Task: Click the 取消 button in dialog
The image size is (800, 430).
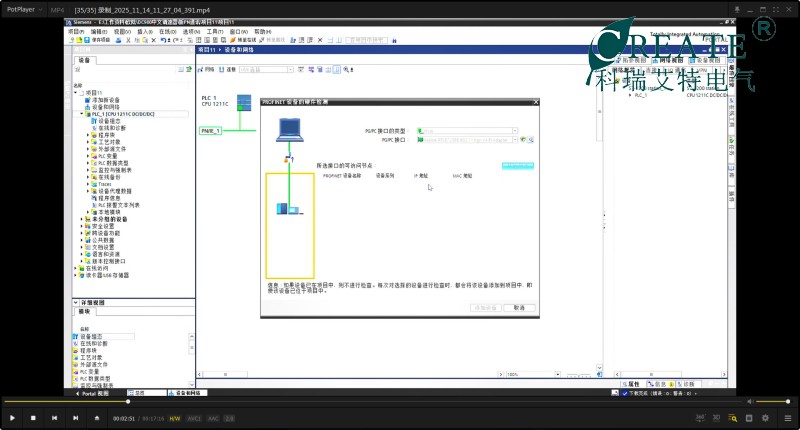Action: tap(519, 308)
